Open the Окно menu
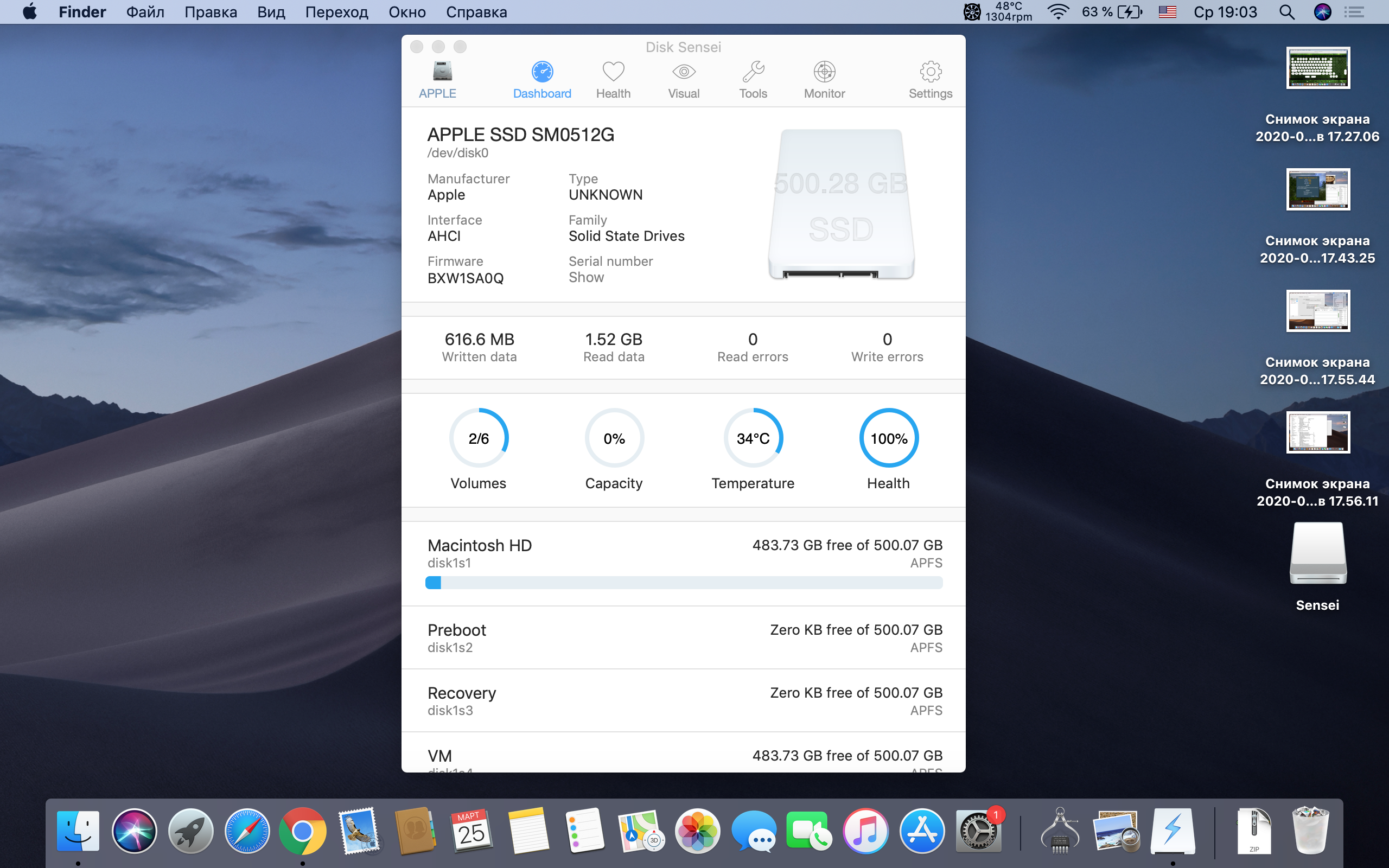1389x868 pixels. [x=407, y=12]
